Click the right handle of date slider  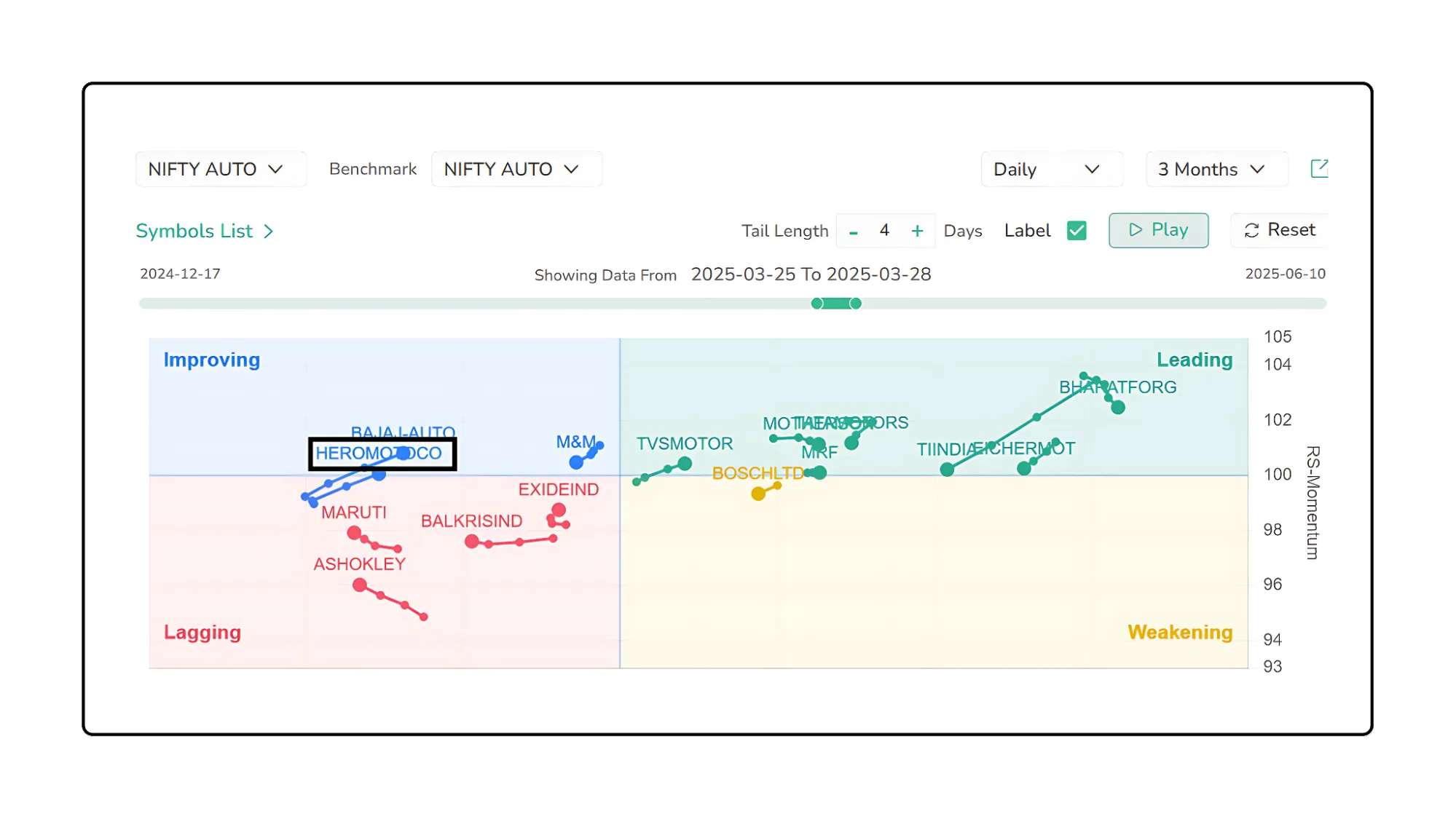856,304
